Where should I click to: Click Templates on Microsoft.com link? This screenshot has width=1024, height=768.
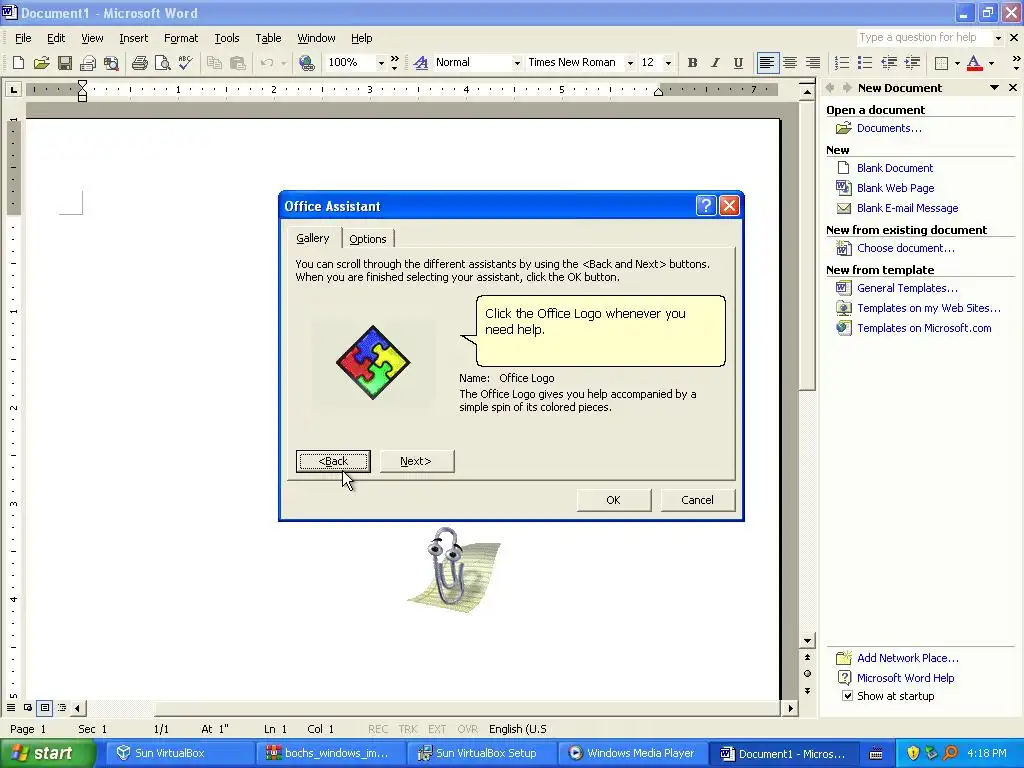point(924,328)
